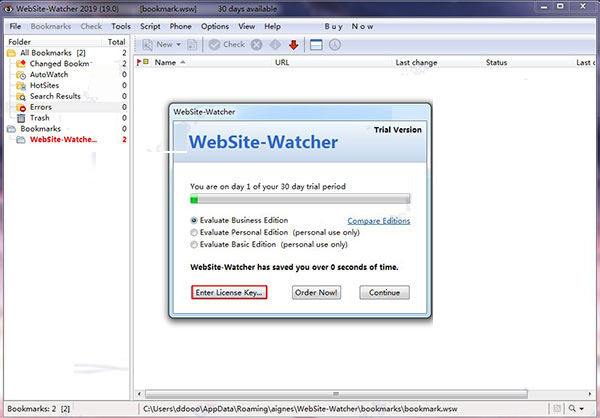Screen dimensions: 600x418
Task: Select the Search Results folder icon
Action: click(x=21, y=96)
